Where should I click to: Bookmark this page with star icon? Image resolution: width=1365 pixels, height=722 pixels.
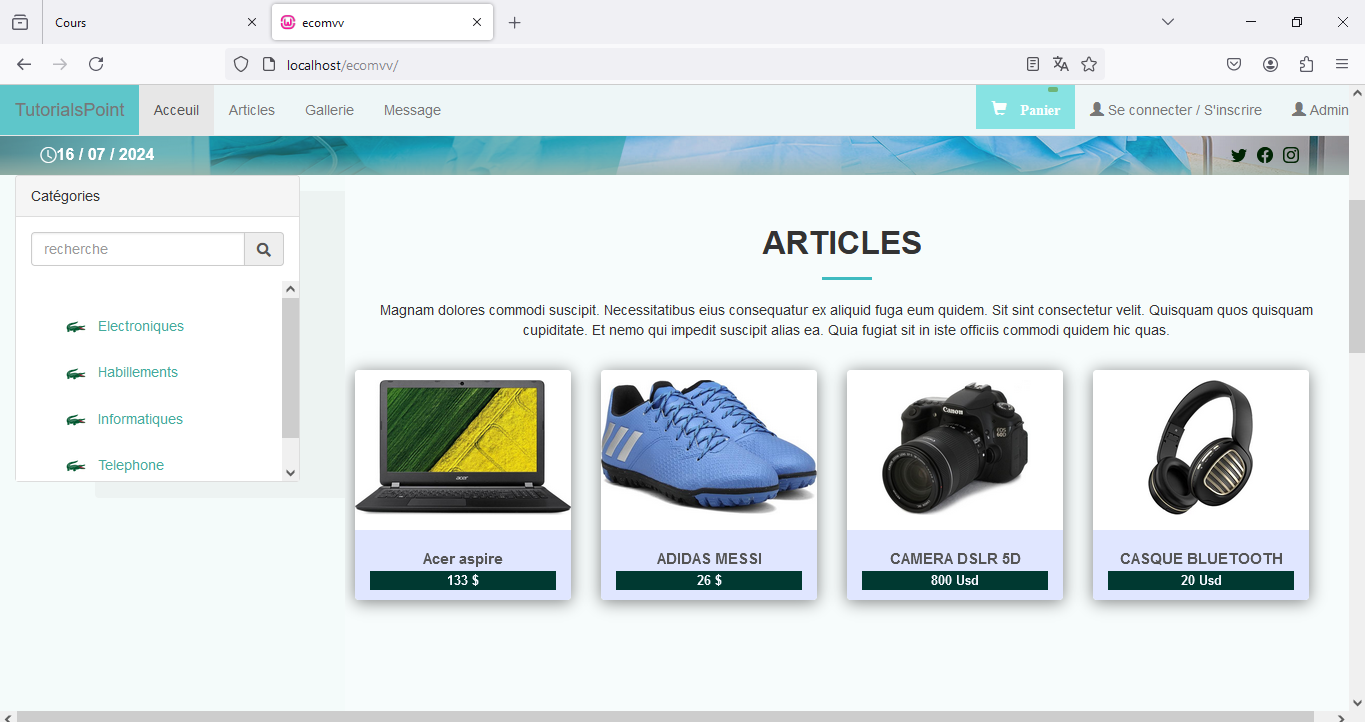point(1089,64)
